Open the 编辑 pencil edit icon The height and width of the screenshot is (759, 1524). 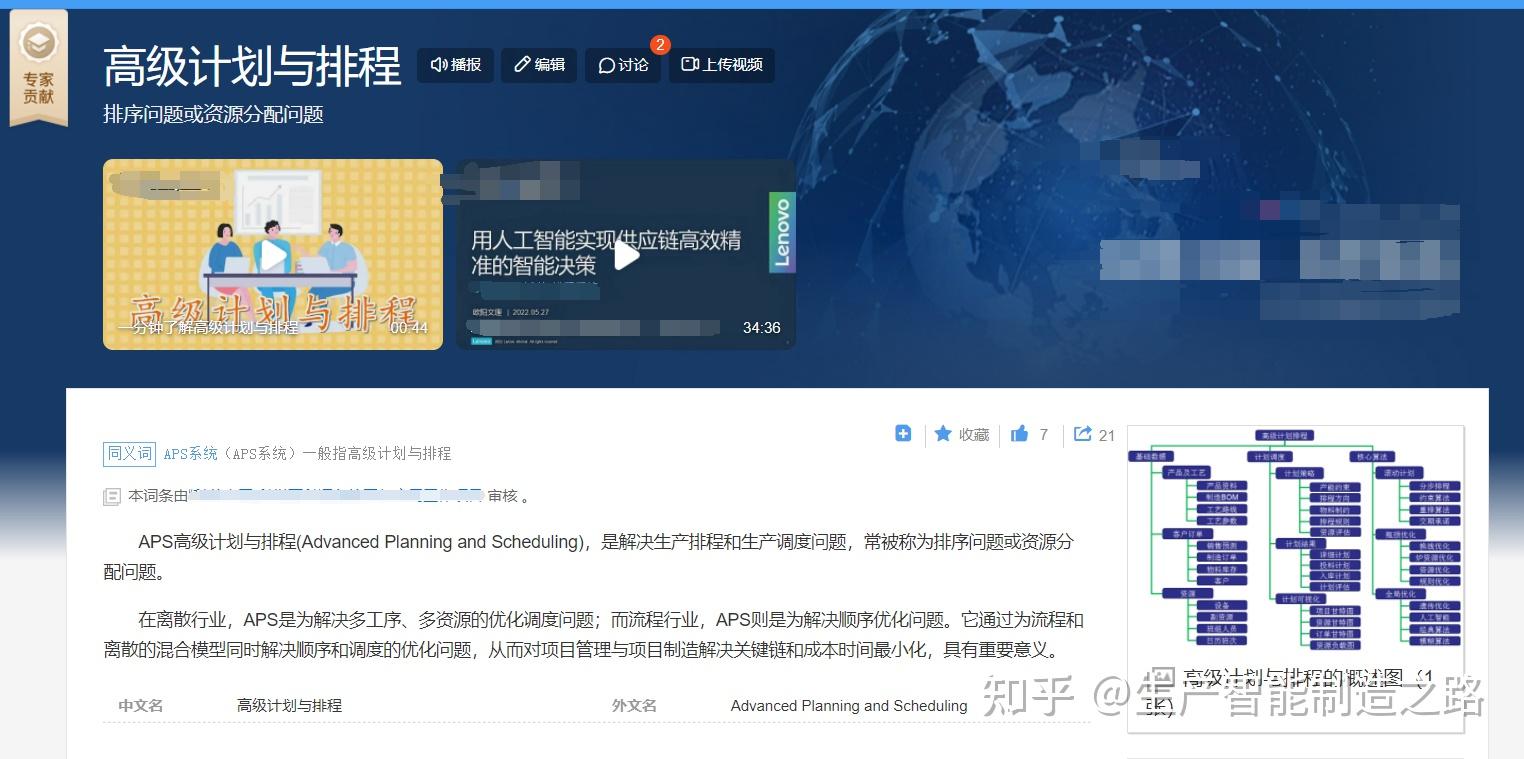[x=521, y=65]
